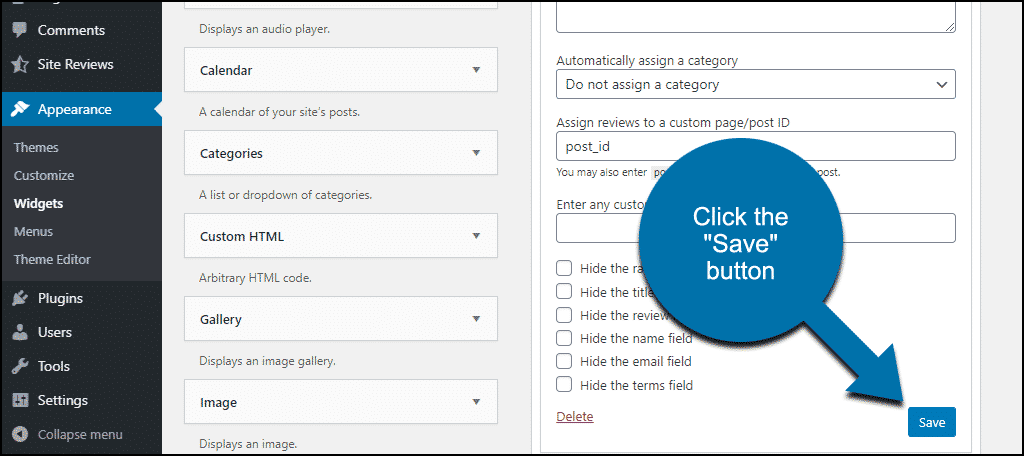Enable the Hide the email field checkbox

pyautogui.click(x=564, y=361)
